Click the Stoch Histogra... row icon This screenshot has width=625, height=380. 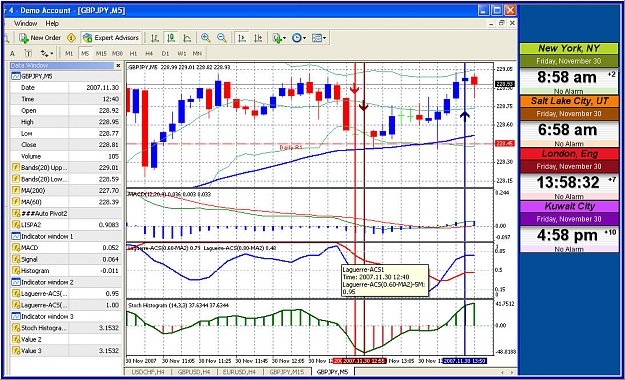(x=16, y=328)
